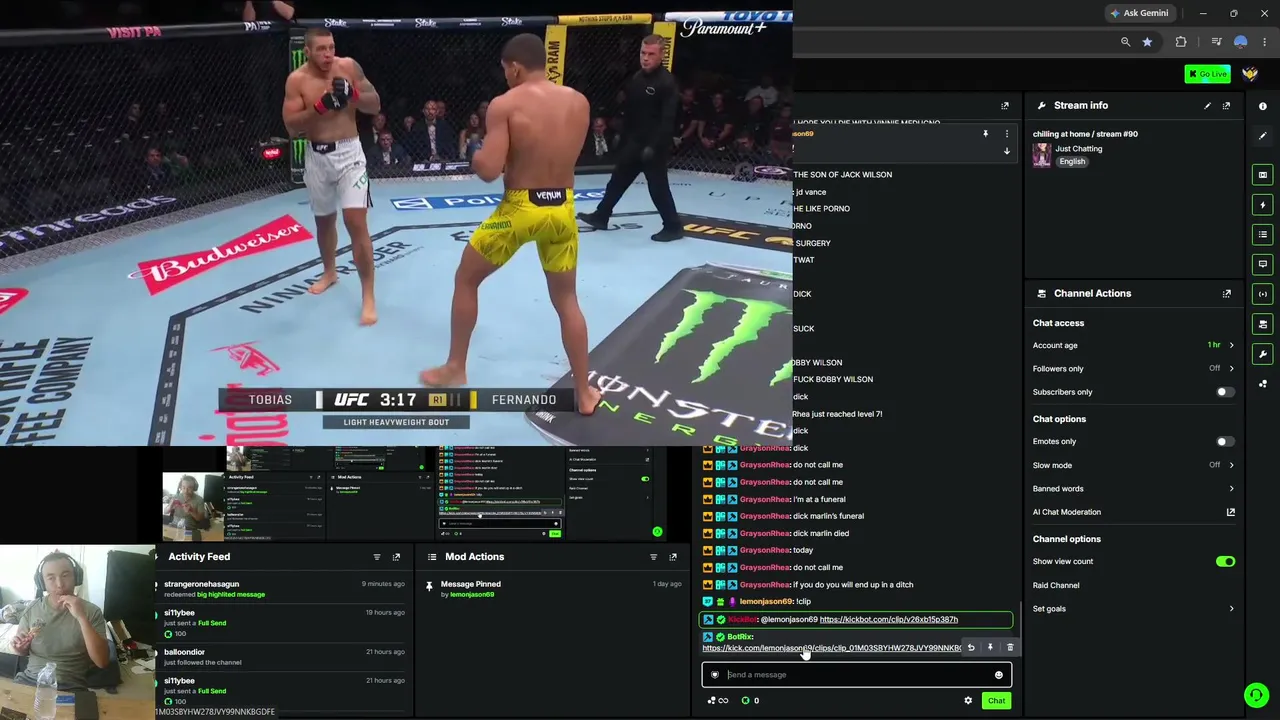Pop out the Mod Actions panel
Viewport: 1280px width, 720px height.
click(673, 557)
